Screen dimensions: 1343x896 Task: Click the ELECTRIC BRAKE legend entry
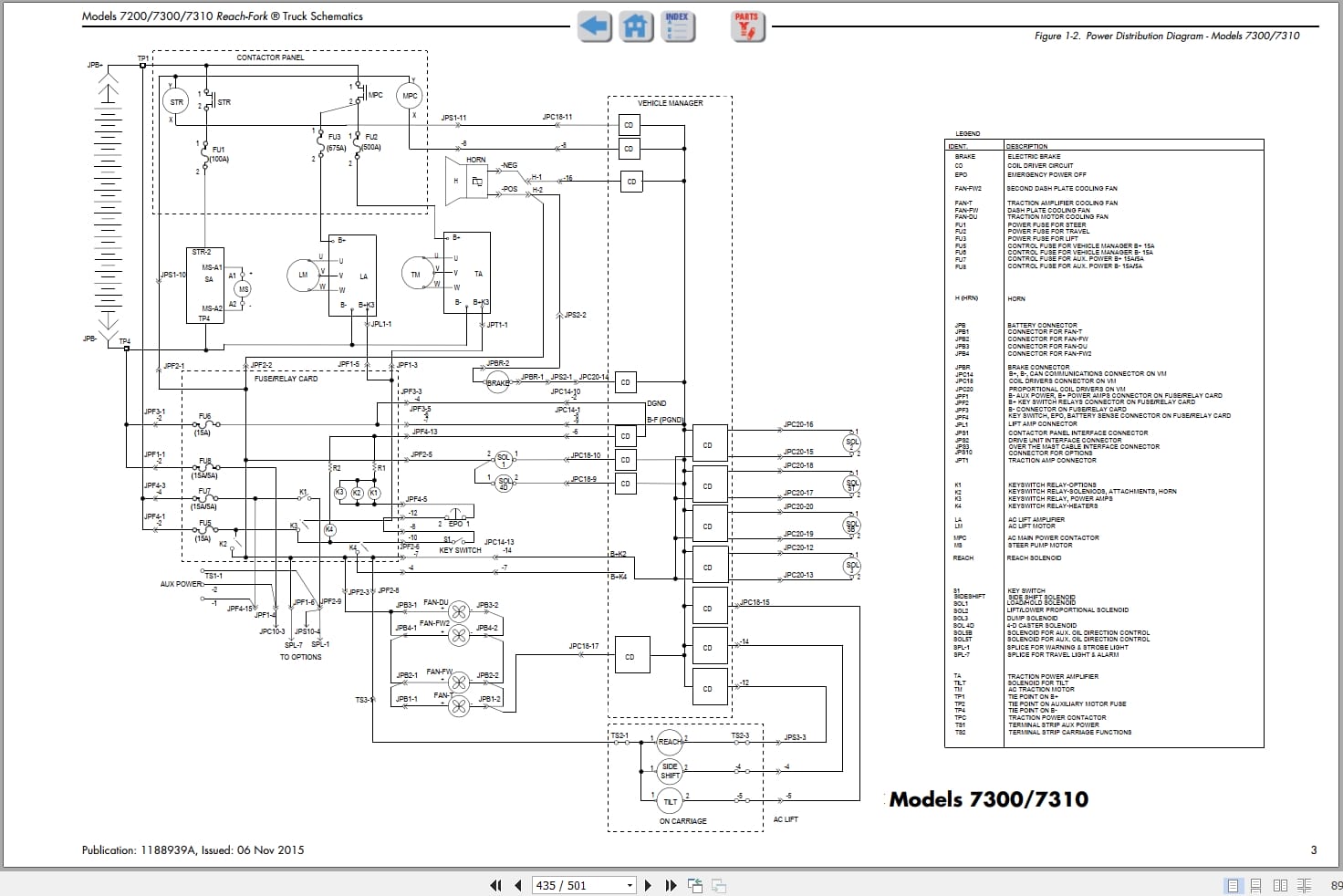(1034, 157)
